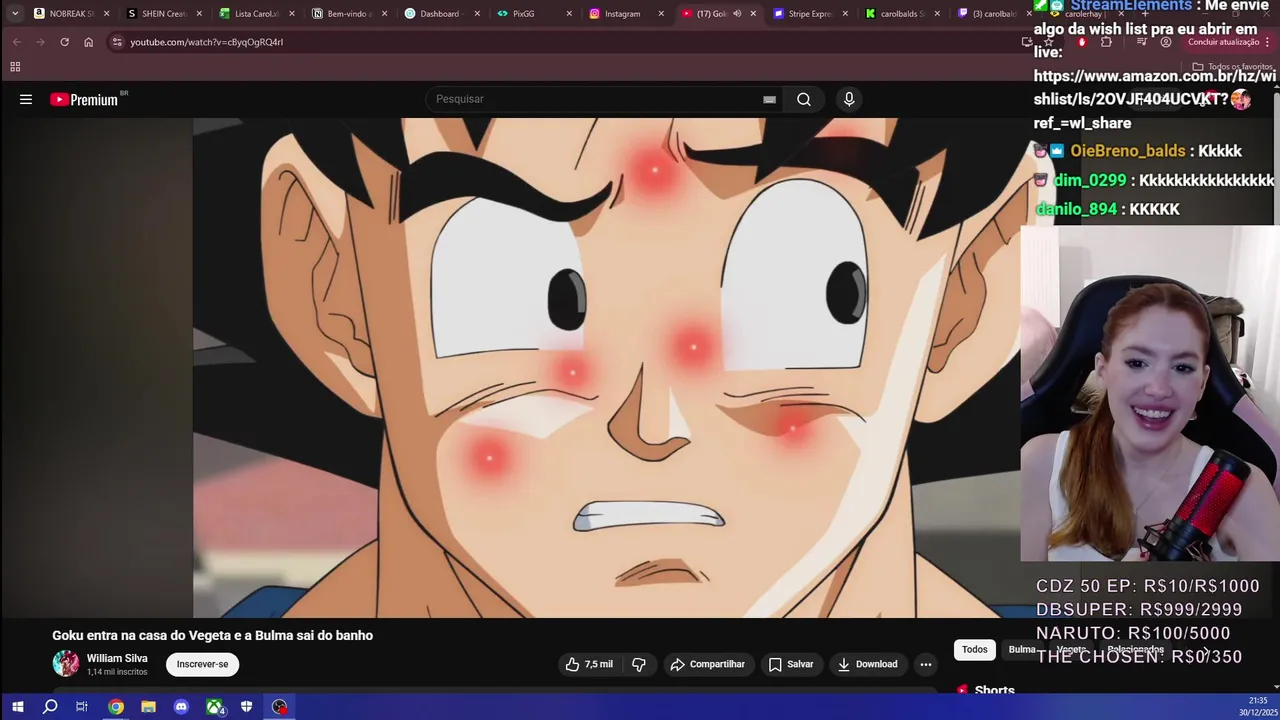Like the video with thumbs-up button
Screen dimensions: 1280x720
point(588,664)
